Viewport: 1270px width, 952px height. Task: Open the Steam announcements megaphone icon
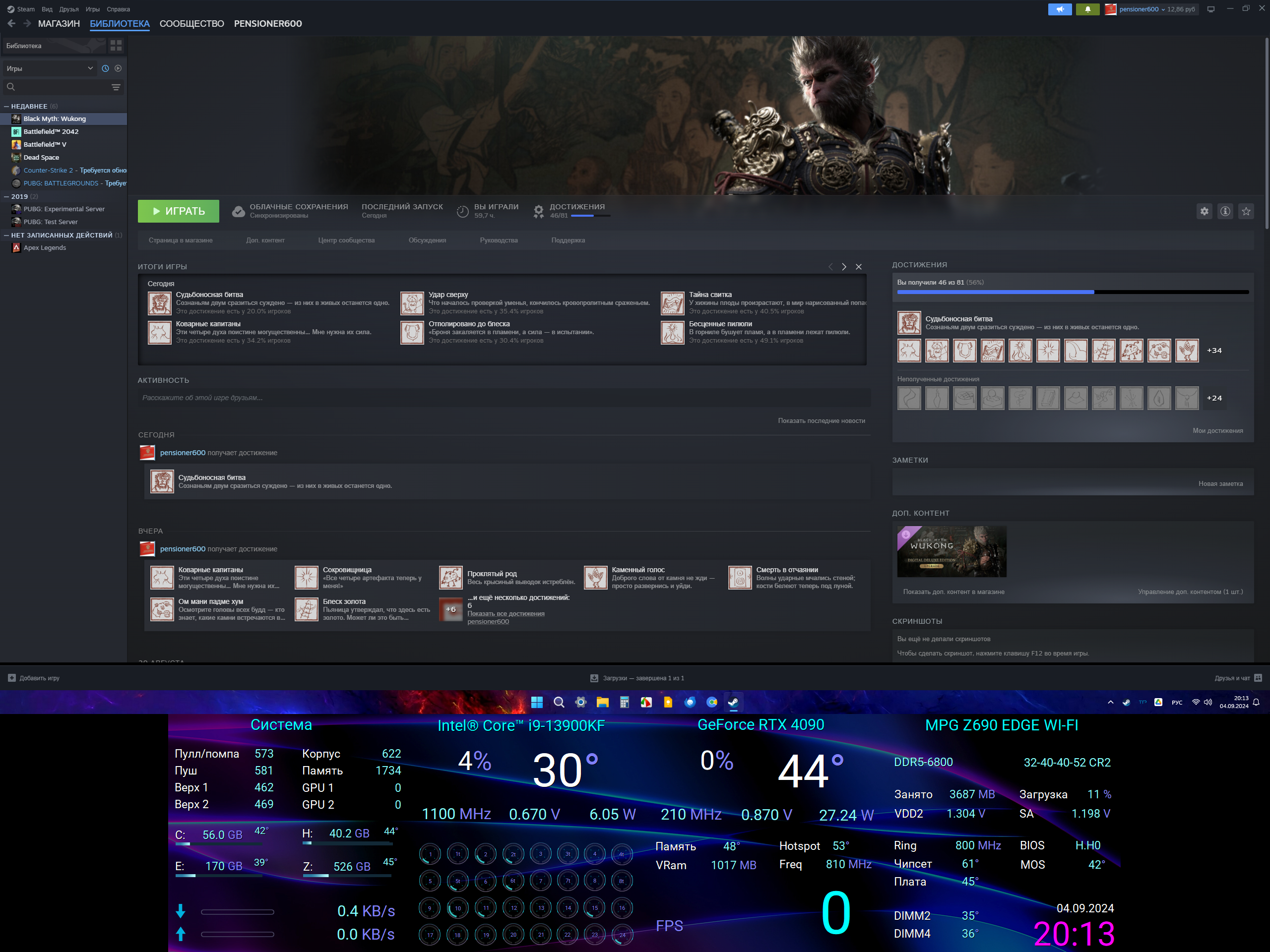click(1059, 9)
